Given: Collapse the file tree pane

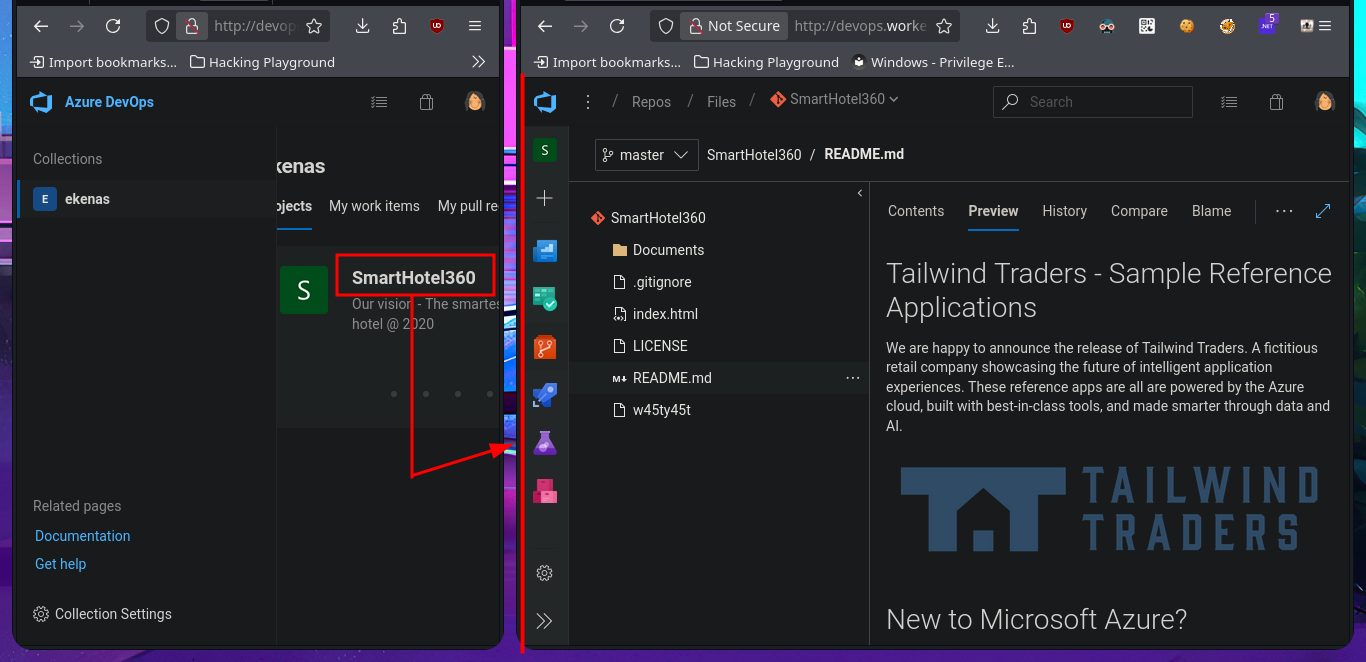Looking at the screenshot, I should click(860, 193).
